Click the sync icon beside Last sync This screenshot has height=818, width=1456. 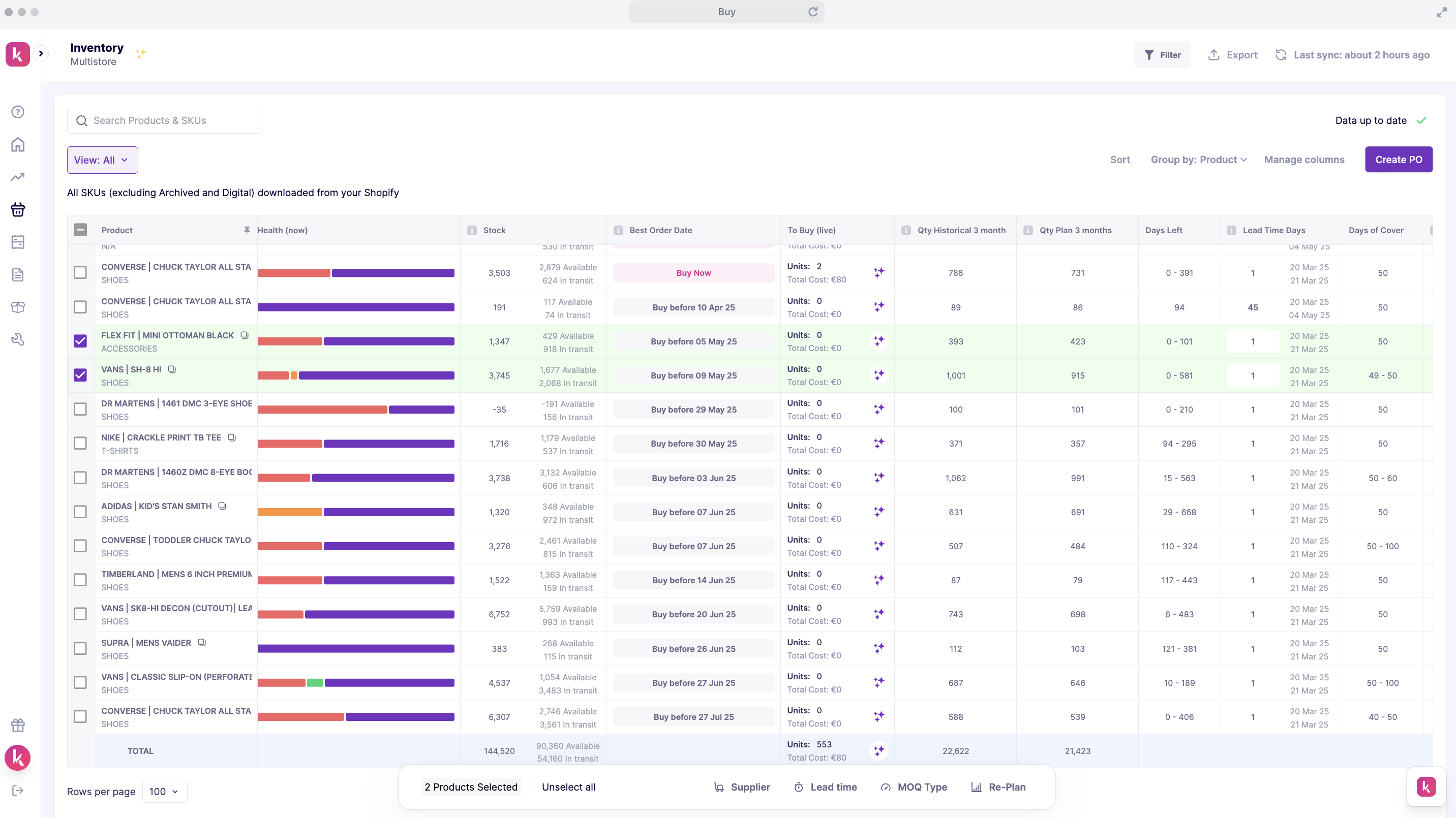(x=1281, y=55)
